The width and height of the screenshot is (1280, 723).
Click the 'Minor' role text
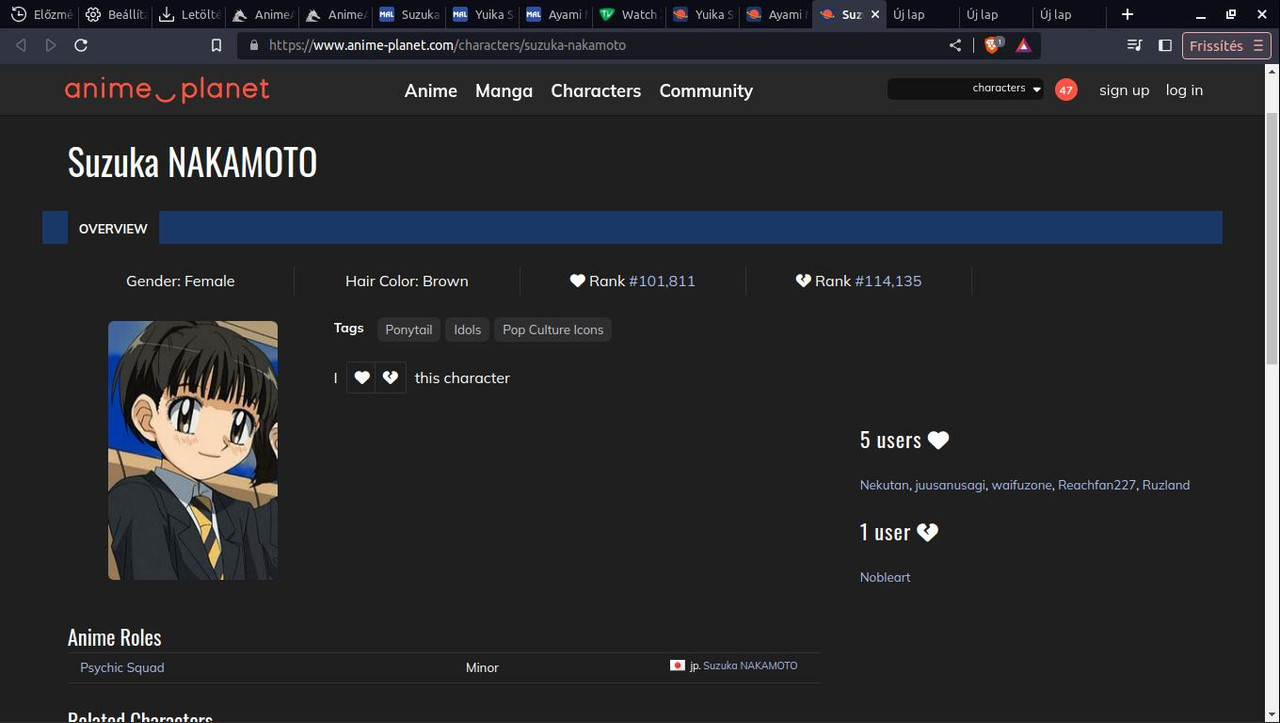(x=482, y=667)
